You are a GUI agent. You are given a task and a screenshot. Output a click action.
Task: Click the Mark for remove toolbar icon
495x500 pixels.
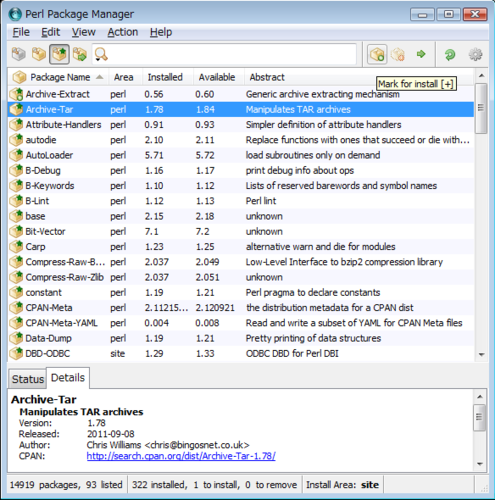tap(398, 54)
